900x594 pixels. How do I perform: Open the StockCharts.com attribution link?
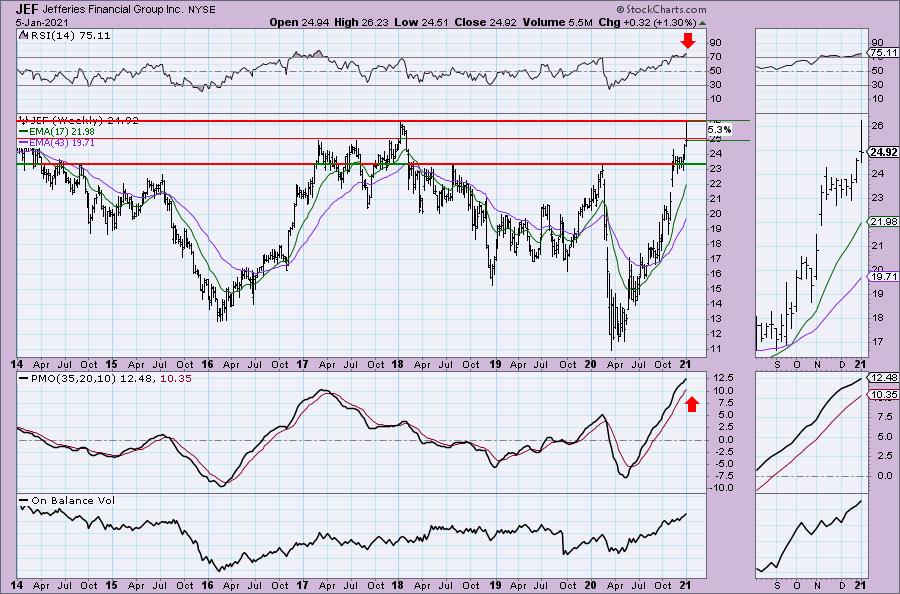(x=662, y=9)
